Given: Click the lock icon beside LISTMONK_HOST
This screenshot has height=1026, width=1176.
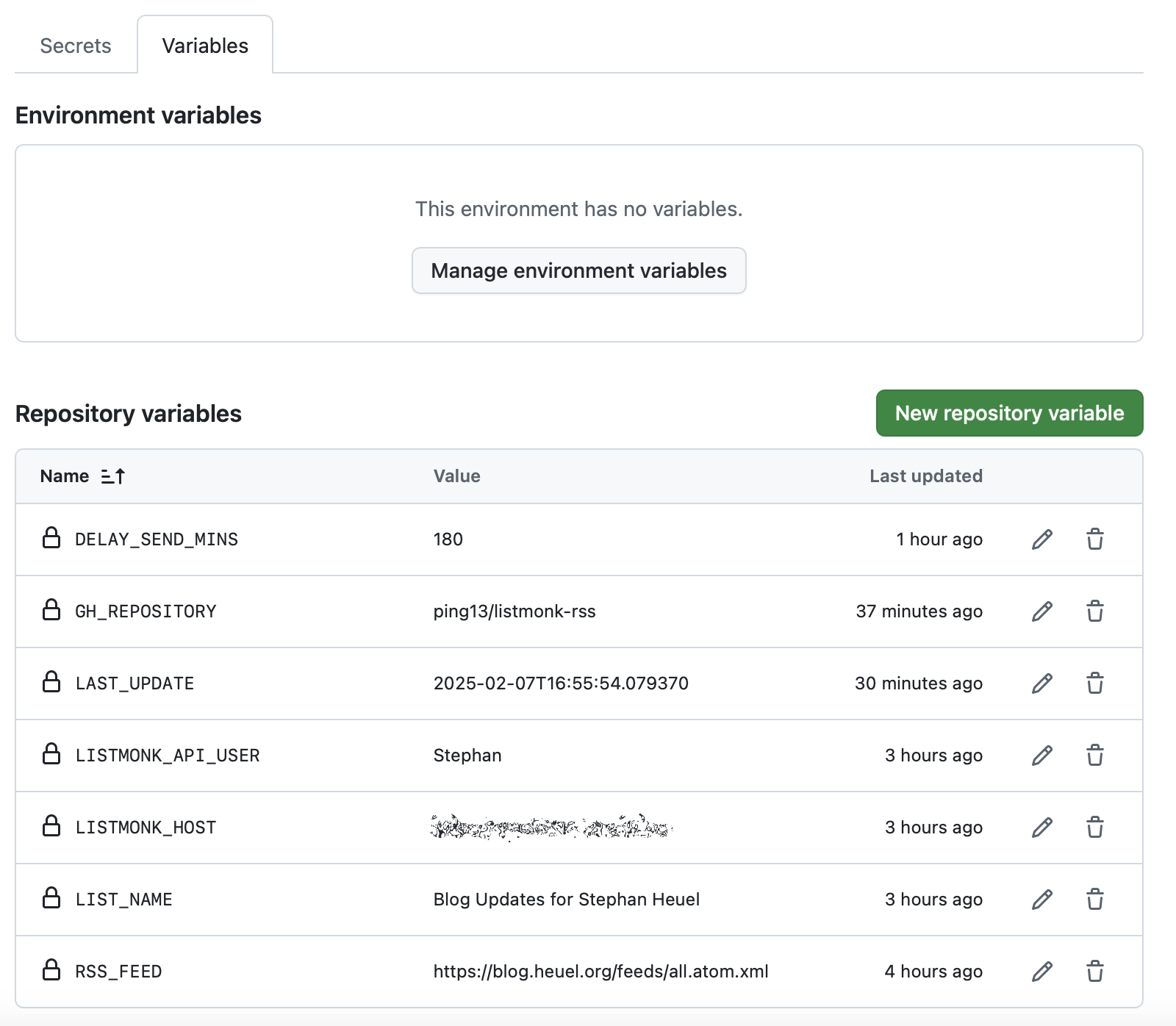Looking at the screenshot, I should tap(51, 826).
